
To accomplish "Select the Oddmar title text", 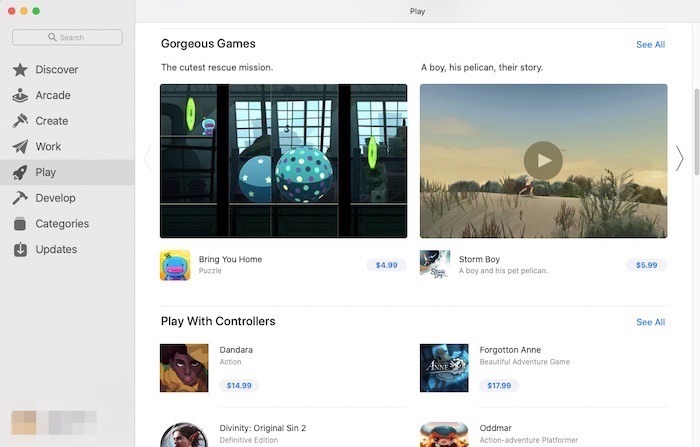I will pos(496,428).
